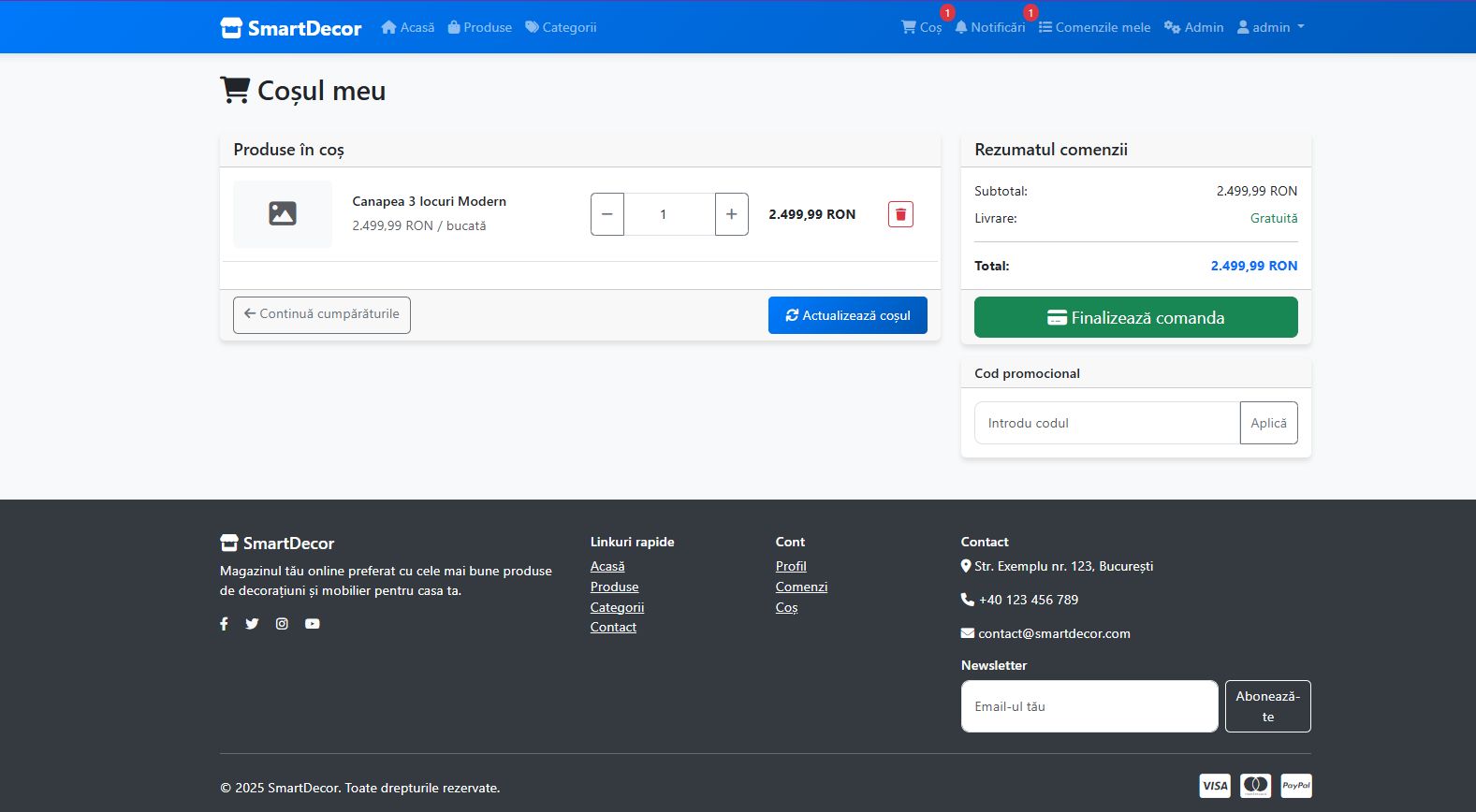Click Actualizează coșul button
Image resolution: width=1476 pixels, height=812 pixels.
[x=847, y=315]
